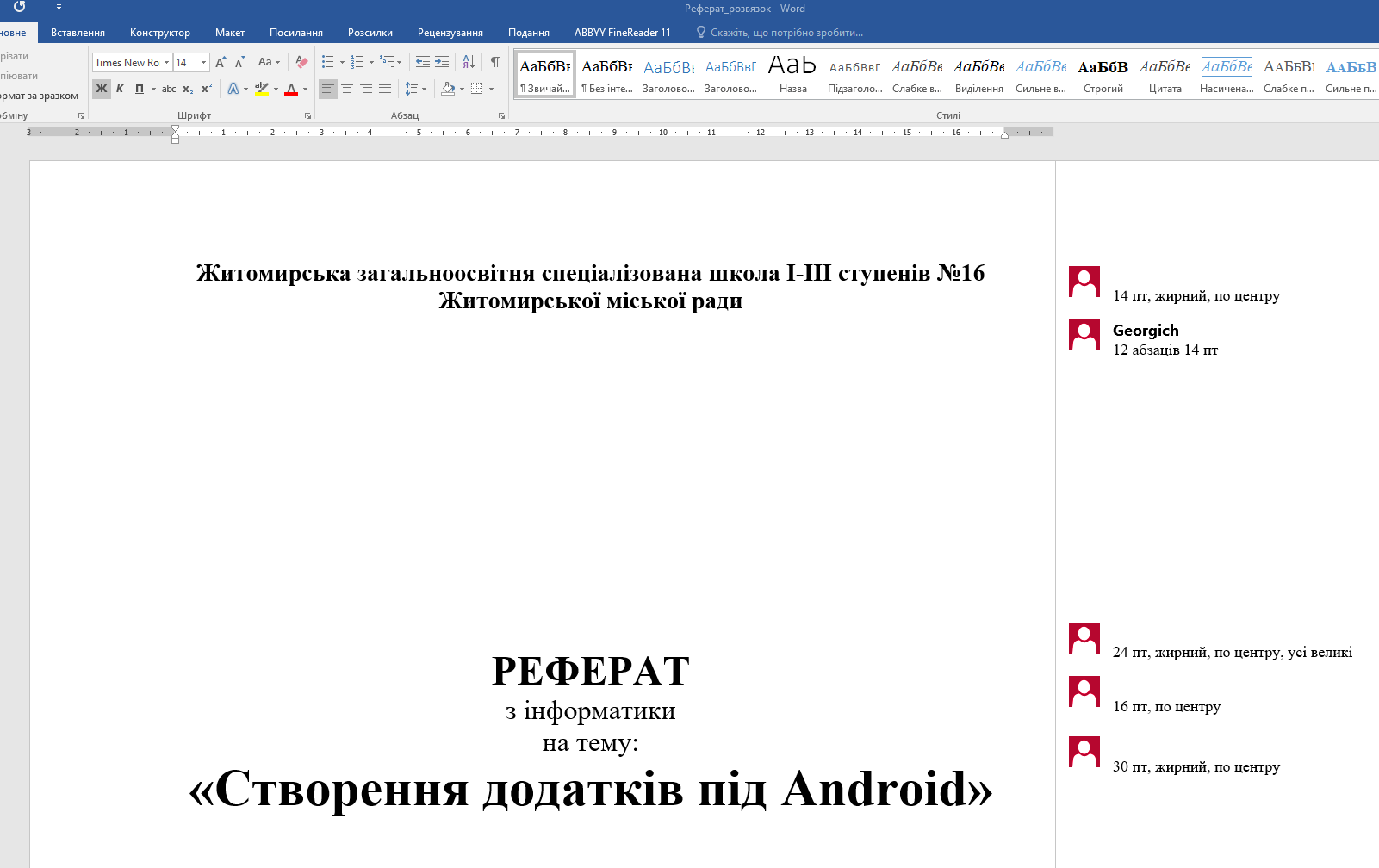Click Формат за зразком button

pyautogui.click(x=40, y=96)
